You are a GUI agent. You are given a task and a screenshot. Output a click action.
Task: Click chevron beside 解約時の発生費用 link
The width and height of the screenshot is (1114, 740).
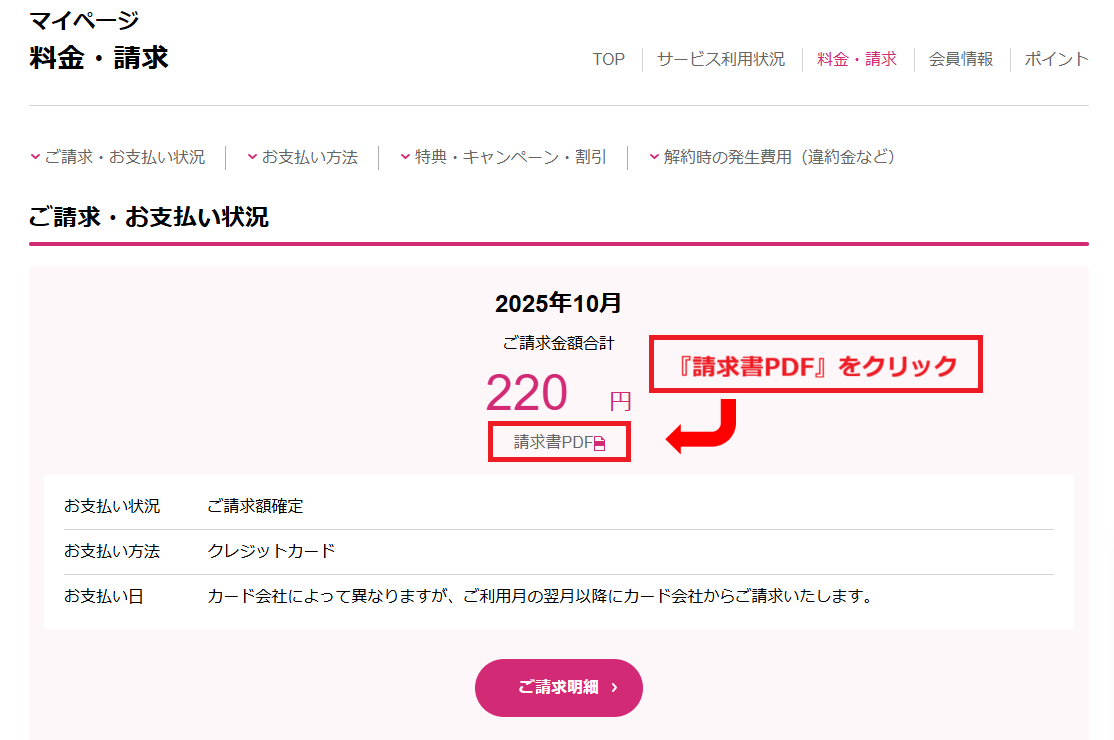[654, 157]
